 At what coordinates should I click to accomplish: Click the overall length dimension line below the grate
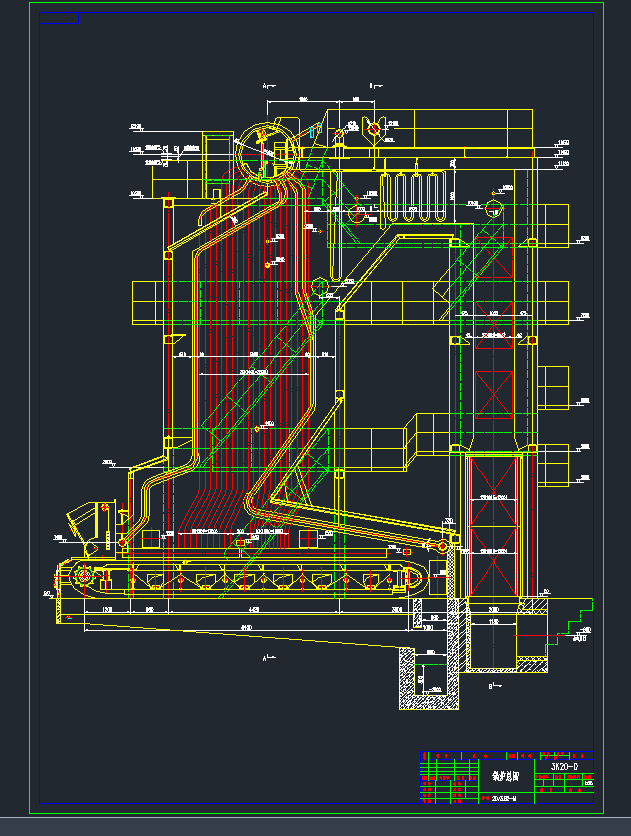point(250,629)
